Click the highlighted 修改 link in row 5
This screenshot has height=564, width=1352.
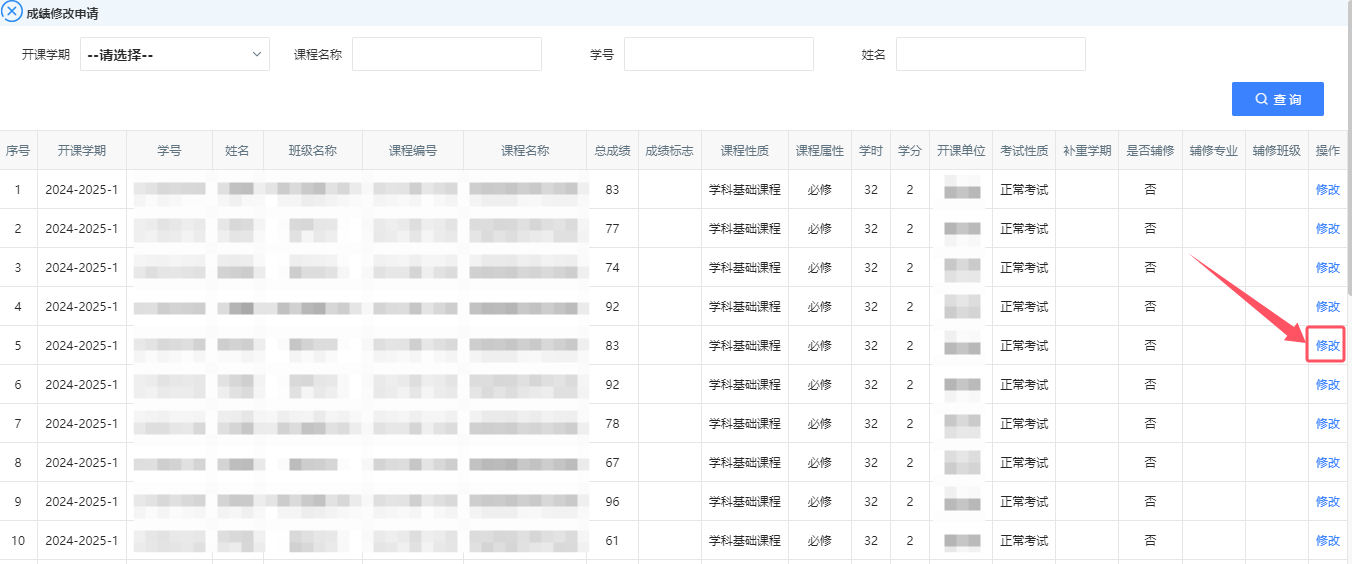coord(1327,346)
